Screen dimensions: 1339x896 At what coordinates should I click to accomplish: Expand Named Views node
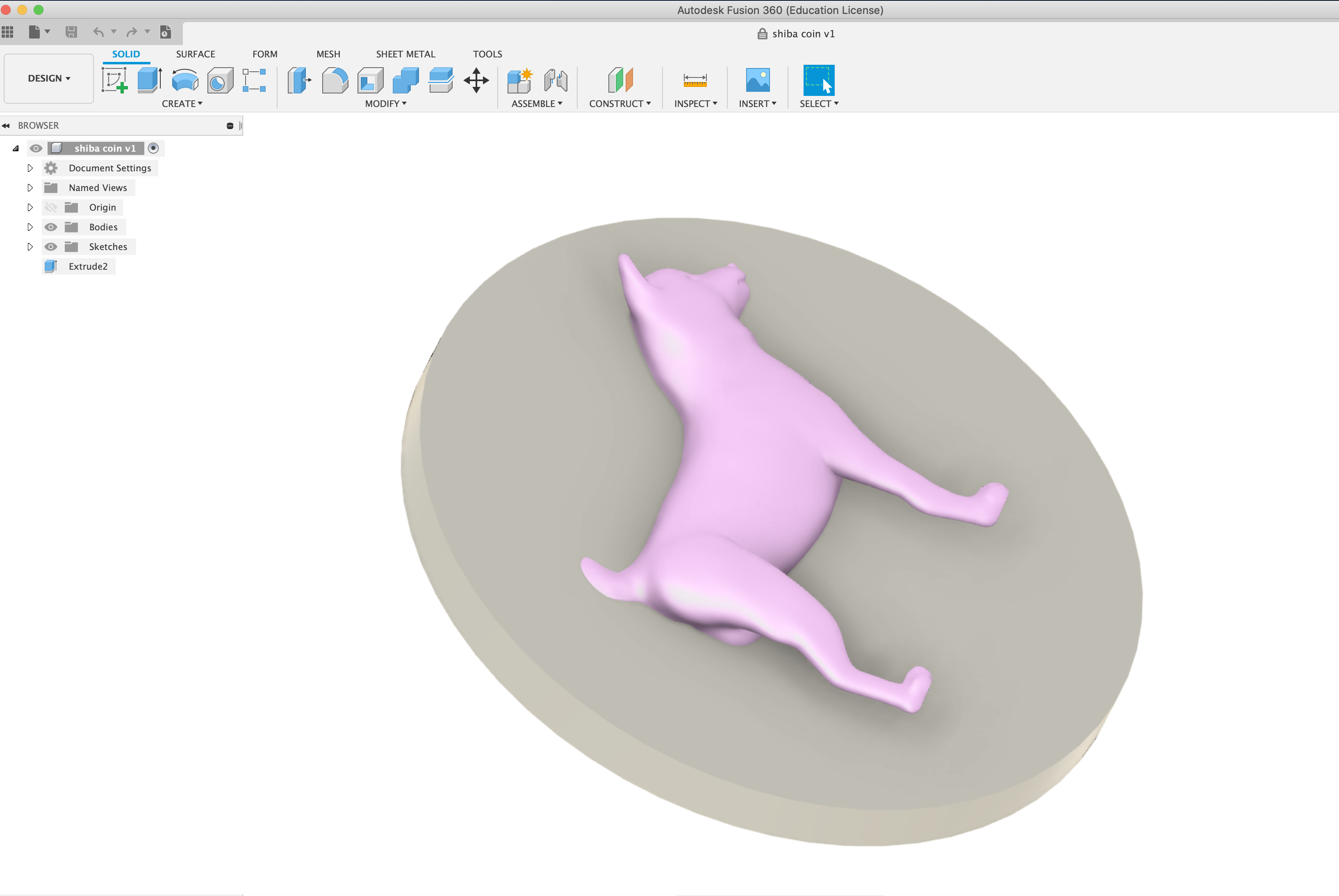pyautogui.click(x=30, y=188)
